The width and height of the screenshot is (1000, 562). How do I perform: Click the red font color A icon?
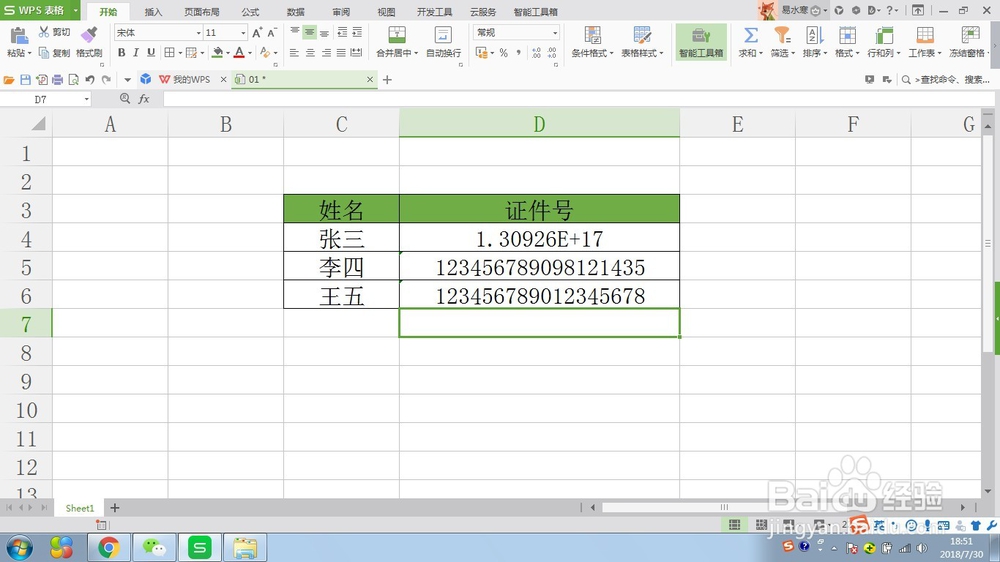point(239,53)
